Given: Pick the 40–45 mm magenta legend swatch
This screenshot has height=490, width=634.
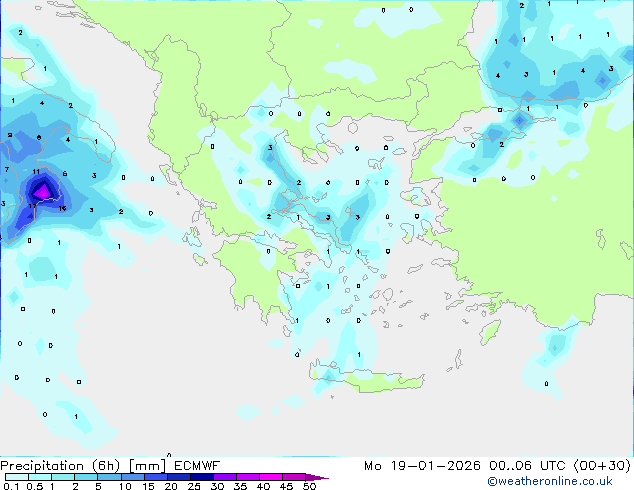Looking at the screenshot, I should click(x=271, y=477).
